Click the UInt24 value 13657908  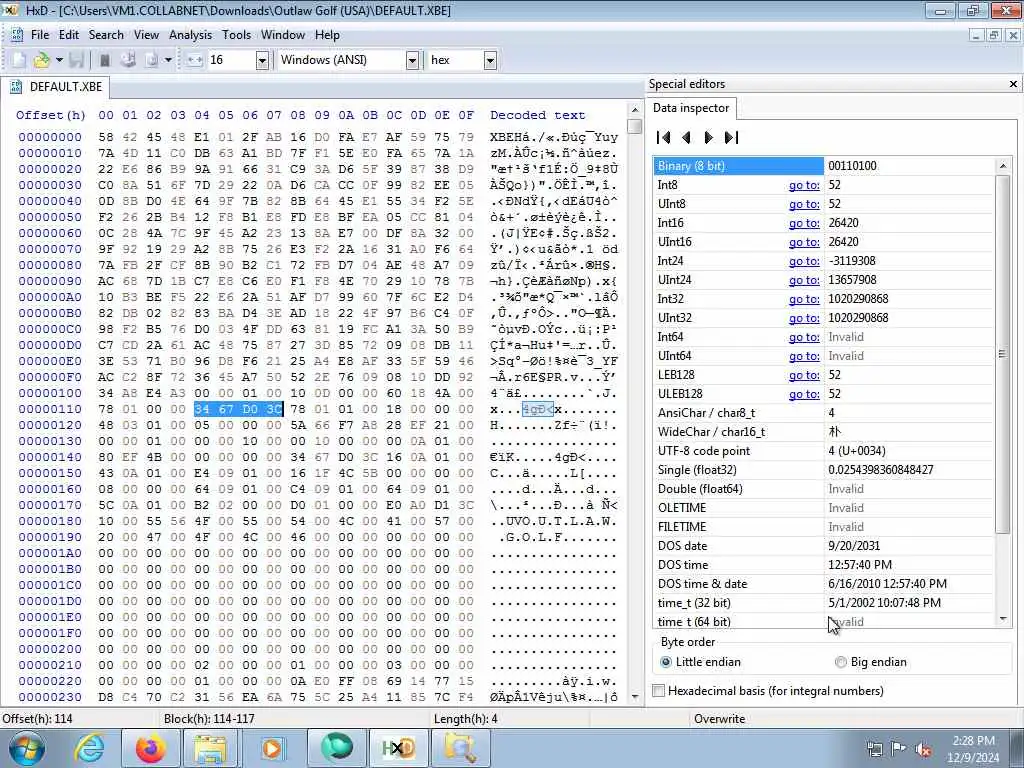coord(856,280)
